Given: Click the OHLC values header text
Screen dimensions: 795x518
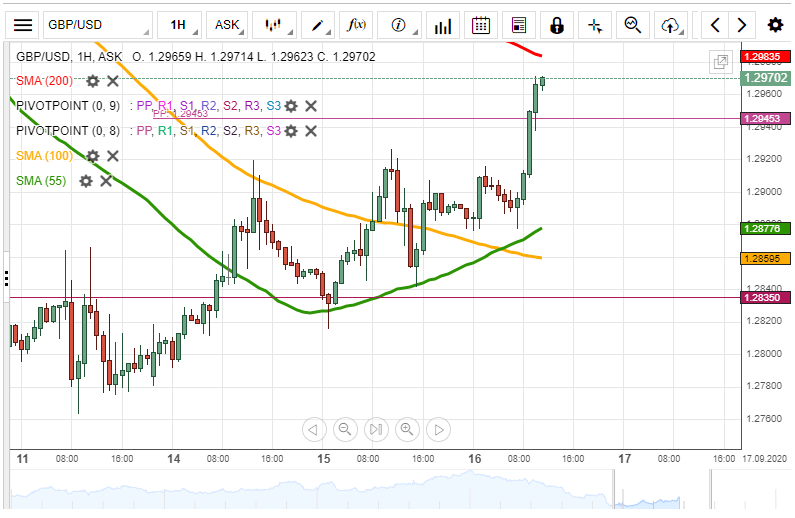Looking at the screenshot, I should tap(254, 57).
